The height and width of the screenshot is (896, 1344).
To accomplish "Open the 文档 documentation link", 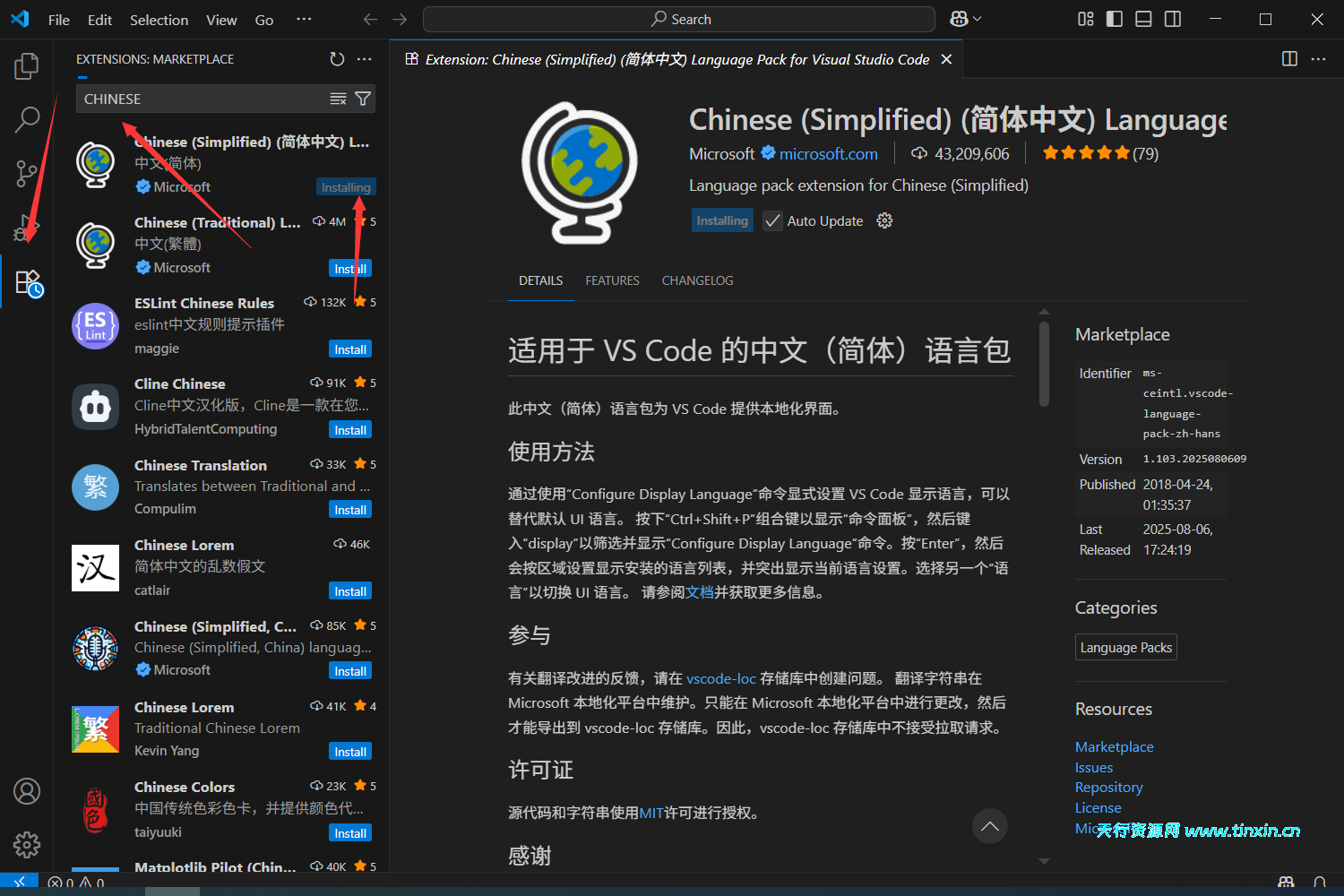I will (700, 592).
